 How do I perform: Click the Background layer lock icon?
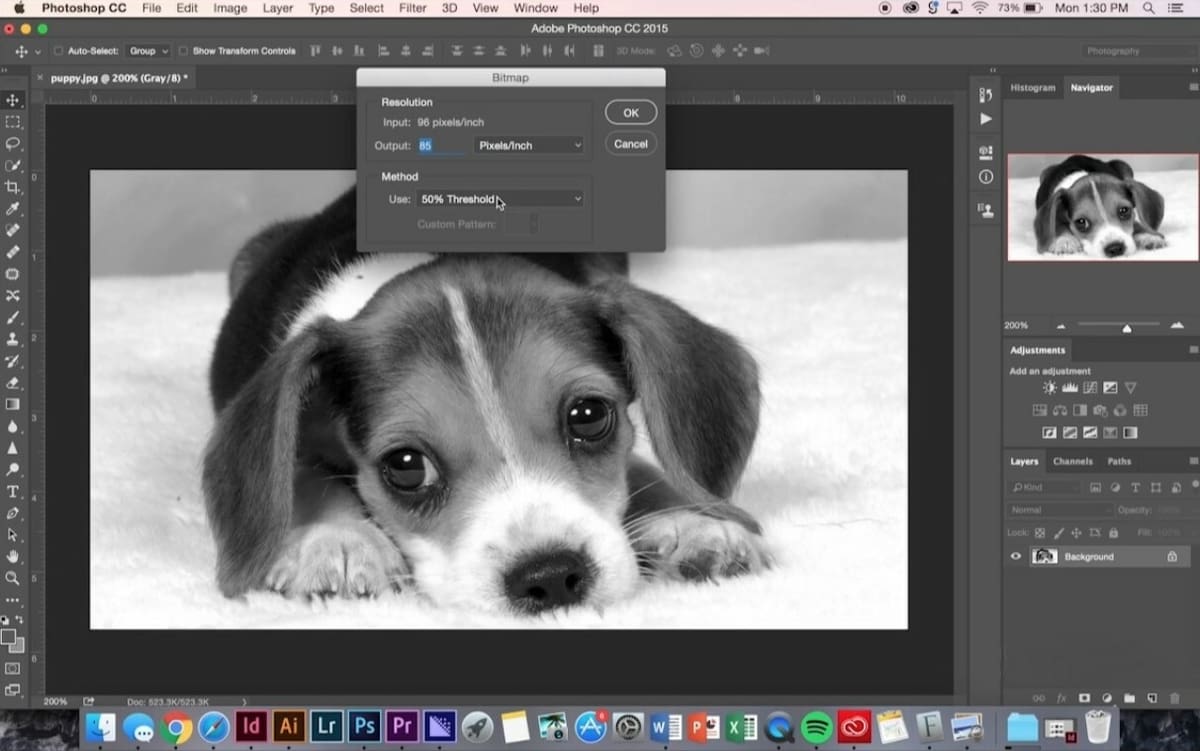coord(1171,556)
